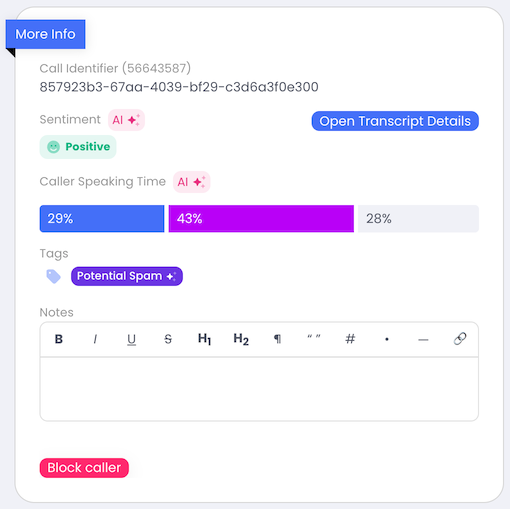The image size is (510, 509).
Task: Focus the Notes text area
Action: pos(259,389)
